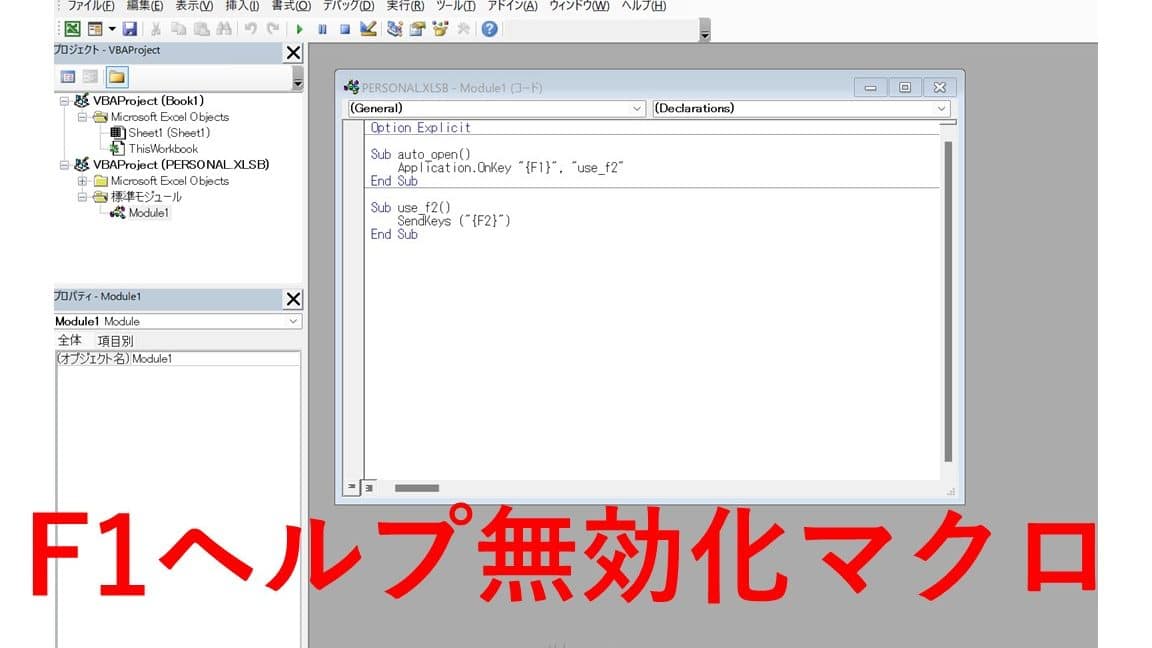Select ThisWorkbook in the project tree
Viewport: 1152px width, 648px height.
(163, 149)
